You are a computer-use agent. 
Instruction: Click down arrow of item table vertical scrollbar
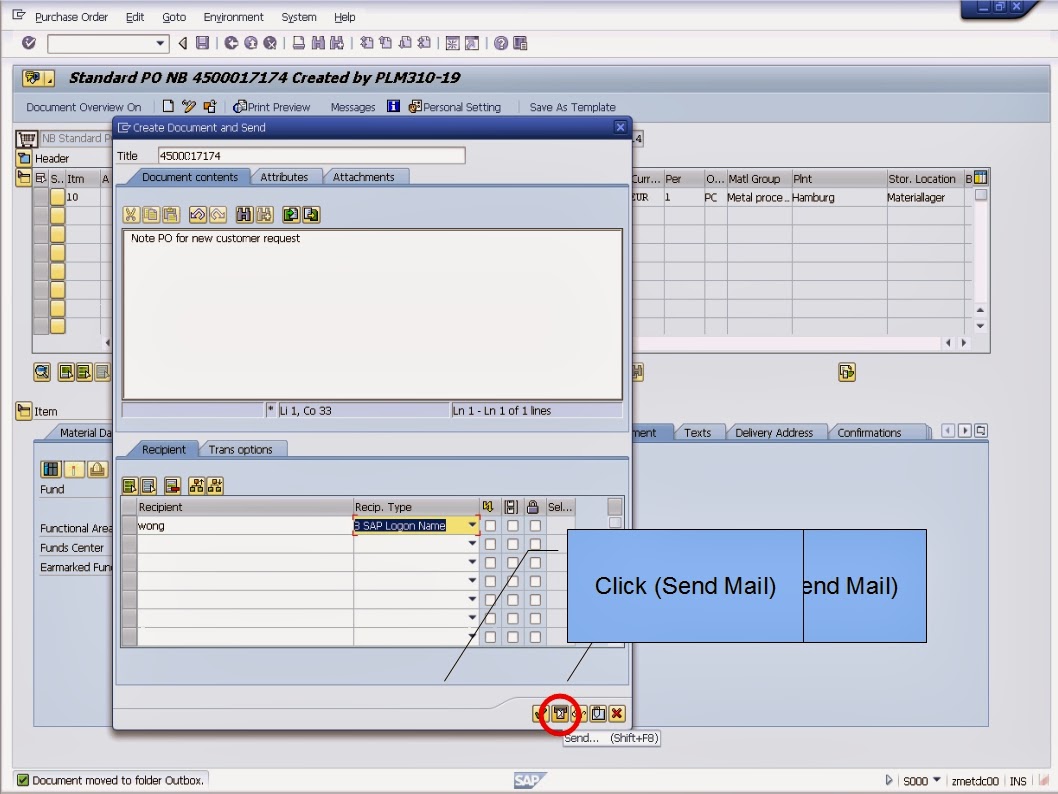[x=980, y=326]
